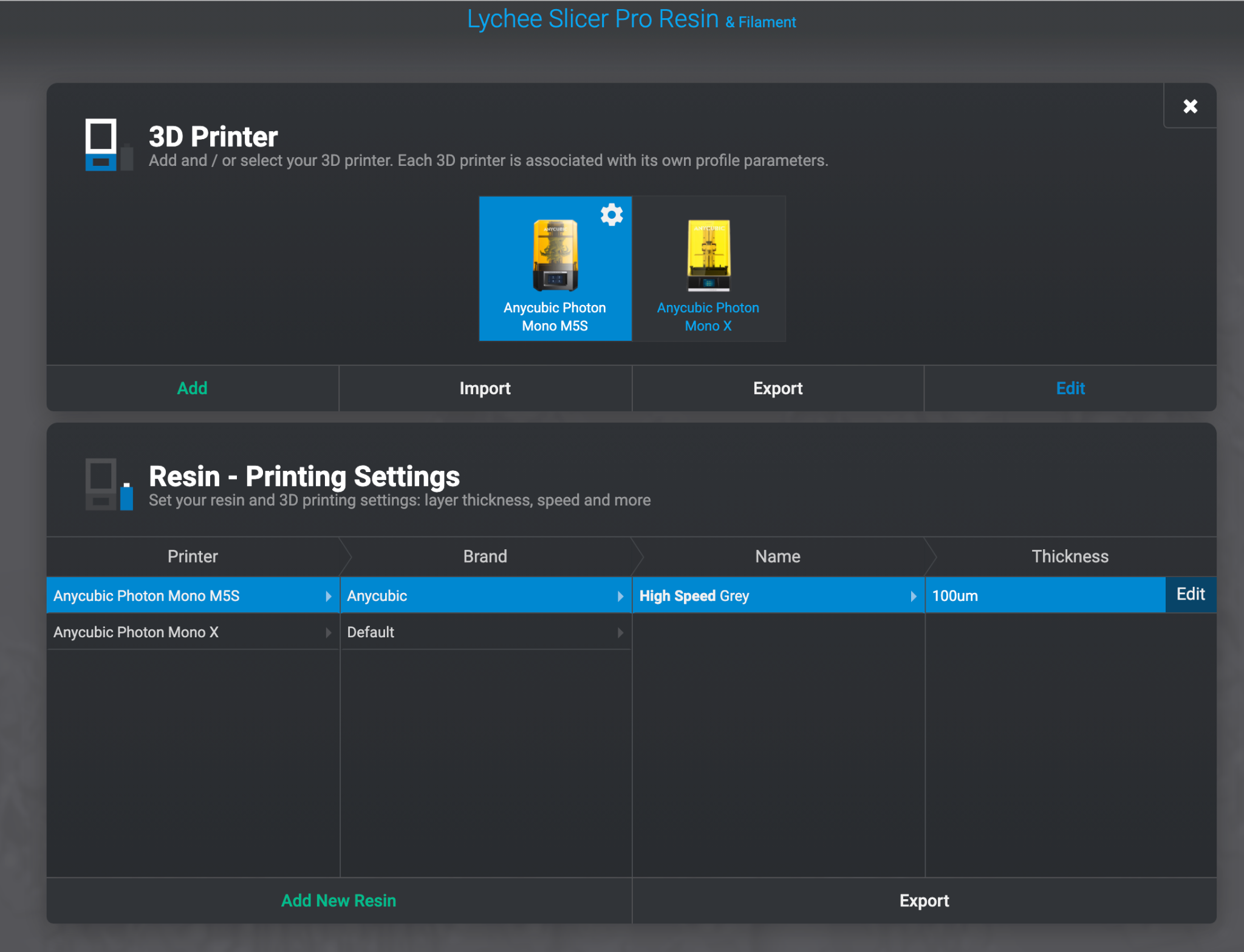Image resolution: width=1244 pixels, height=952 pixels.
Task: Expand arrow on Photon Mono X printer row
Action: (328, 632)
